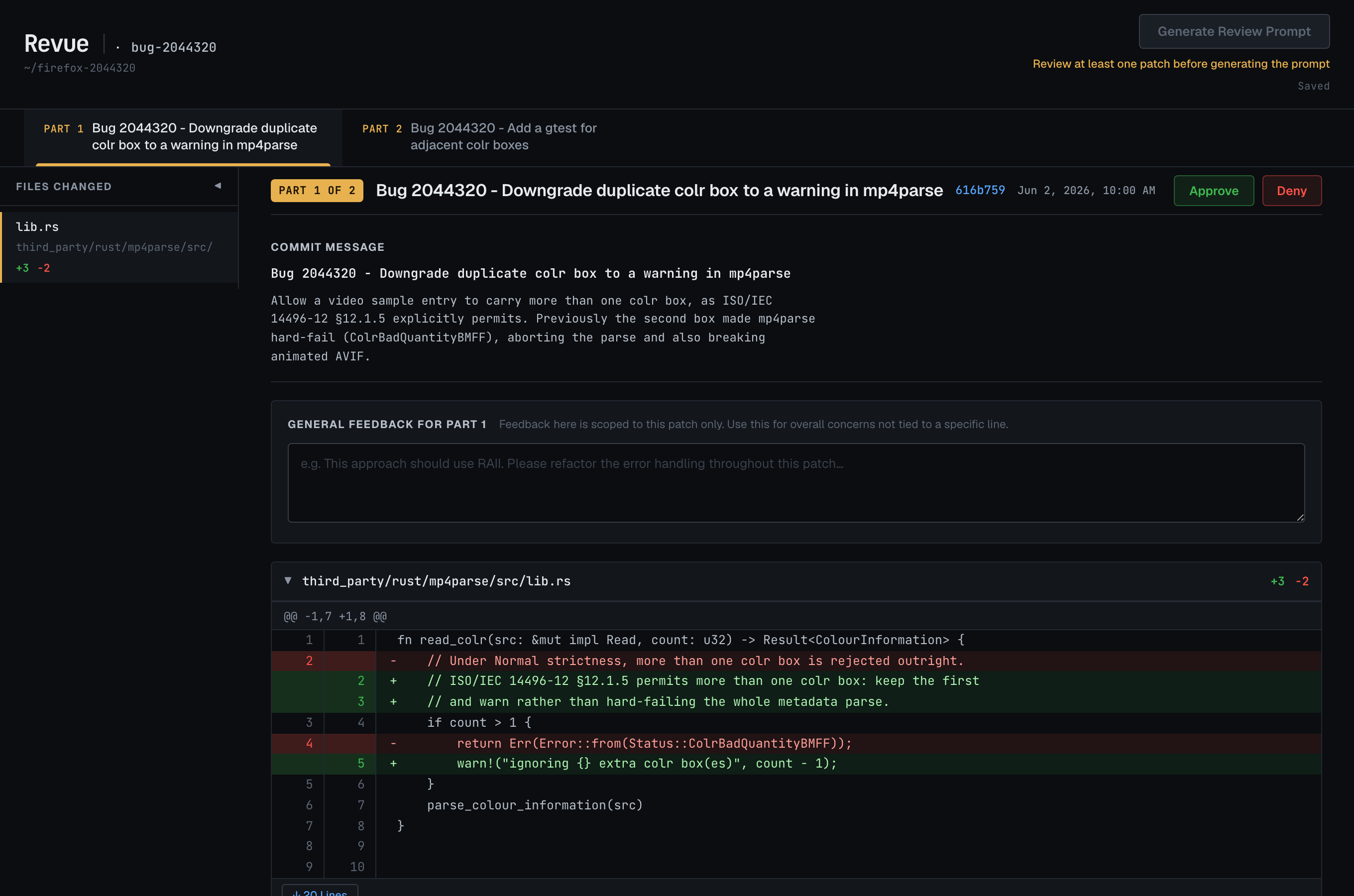Click the date Jun 2, 2026 text
1354x896 pixels.
click(x=1086, y=190)
